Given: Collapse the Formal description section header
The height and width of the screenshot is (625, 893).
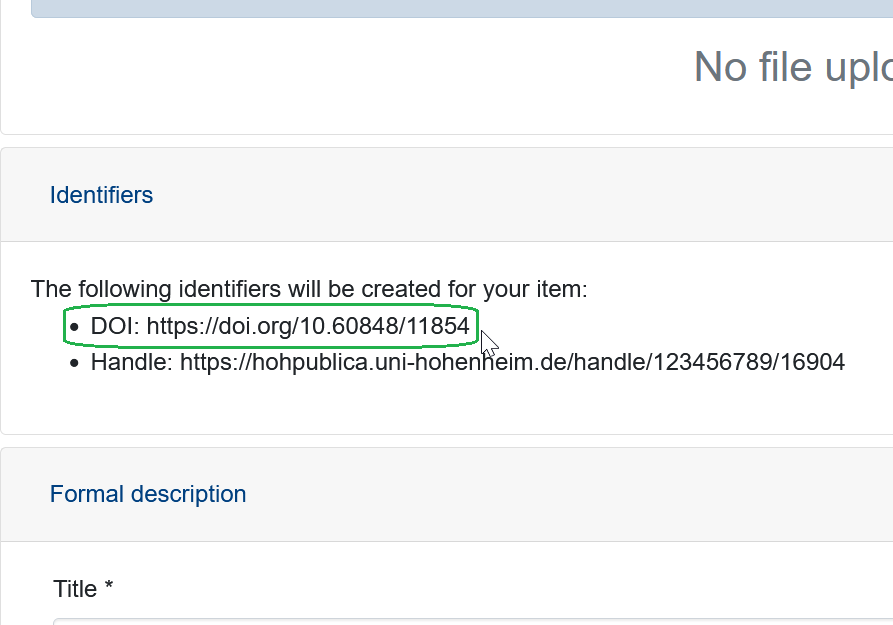Looking at the screenshot, I should (x=148, y=494).
